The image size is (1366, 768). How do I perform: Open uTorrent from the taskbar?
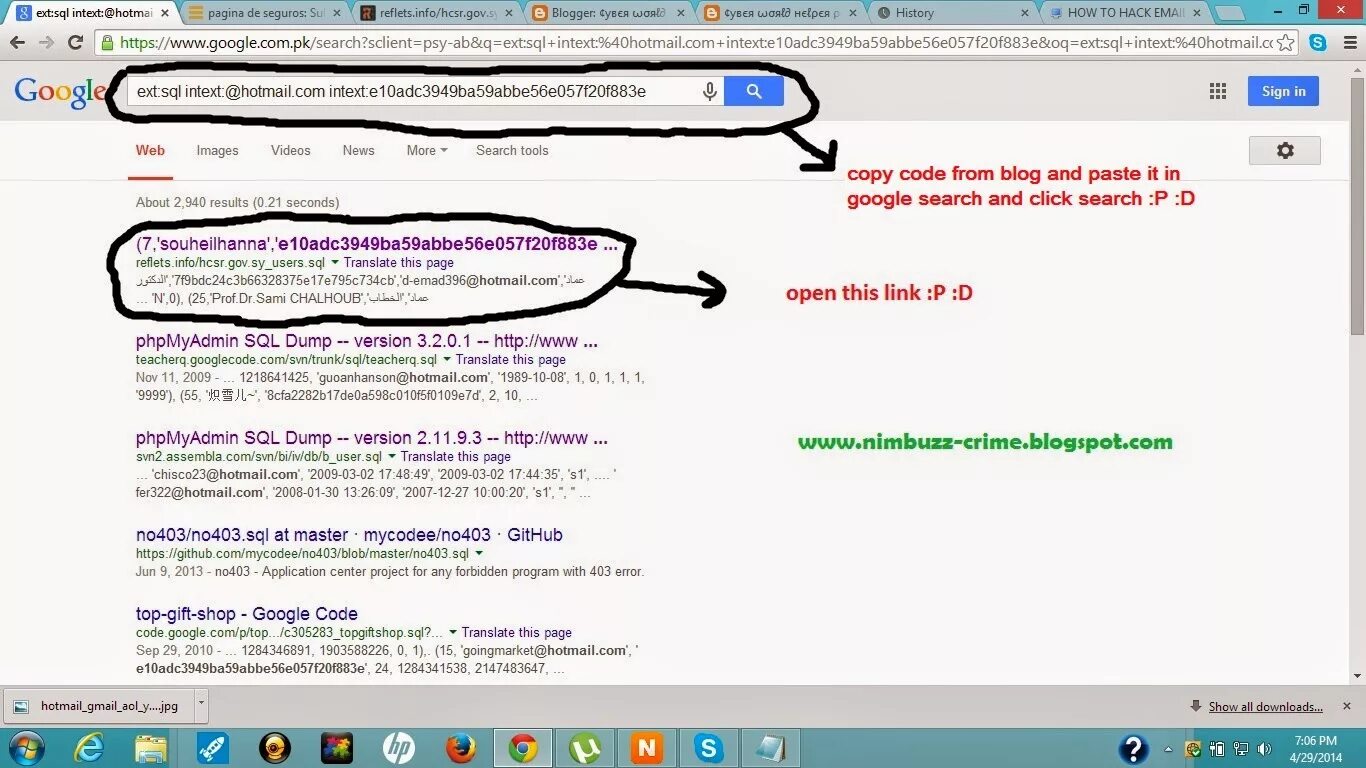[585, 747]
